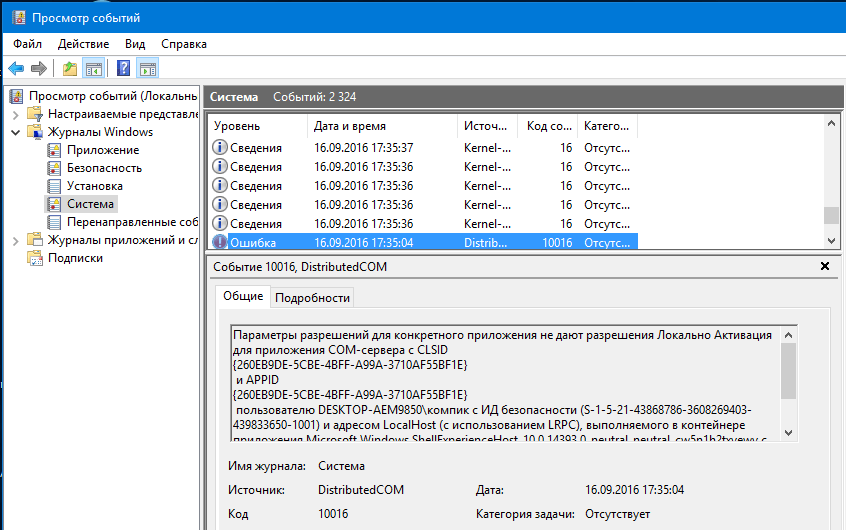
Task: Toggle the Action pane toolbar icon
Action: pyautogui.click(x=148, y=69)
